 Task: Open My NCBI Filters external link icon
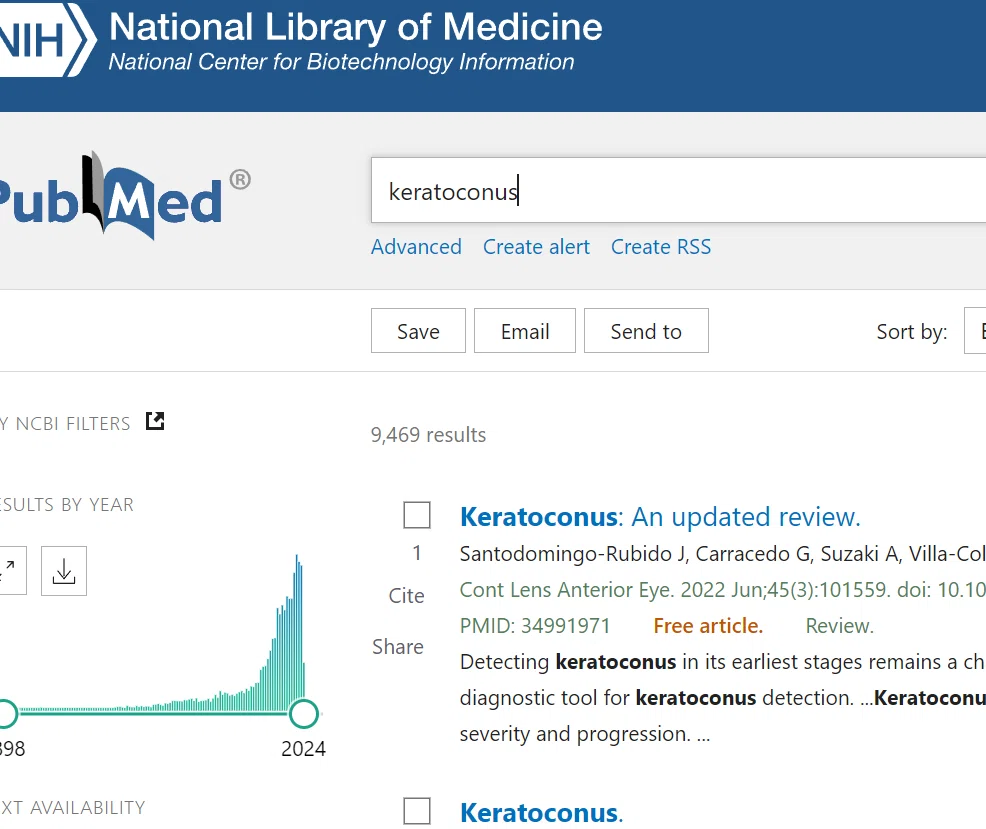[155, 421]
